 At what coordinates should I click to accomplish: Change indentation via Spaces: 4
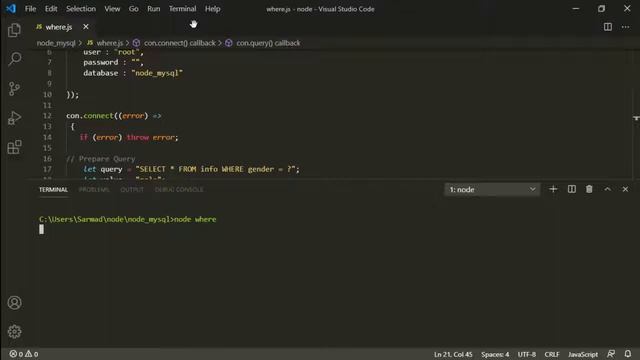point(495,354)
